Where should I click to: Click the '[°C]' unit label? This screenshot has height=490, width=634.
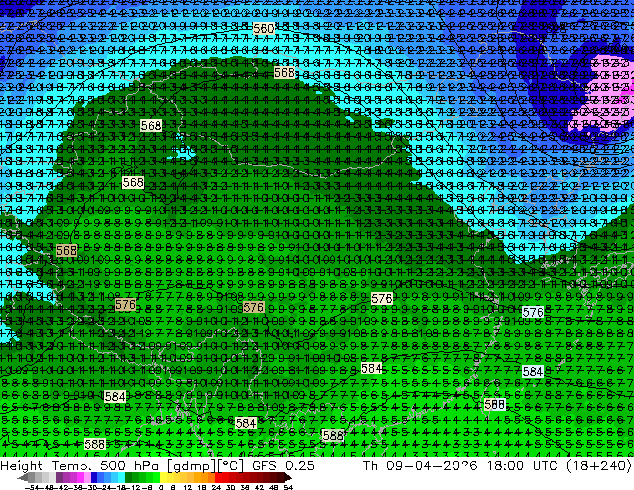click(231, 466)
